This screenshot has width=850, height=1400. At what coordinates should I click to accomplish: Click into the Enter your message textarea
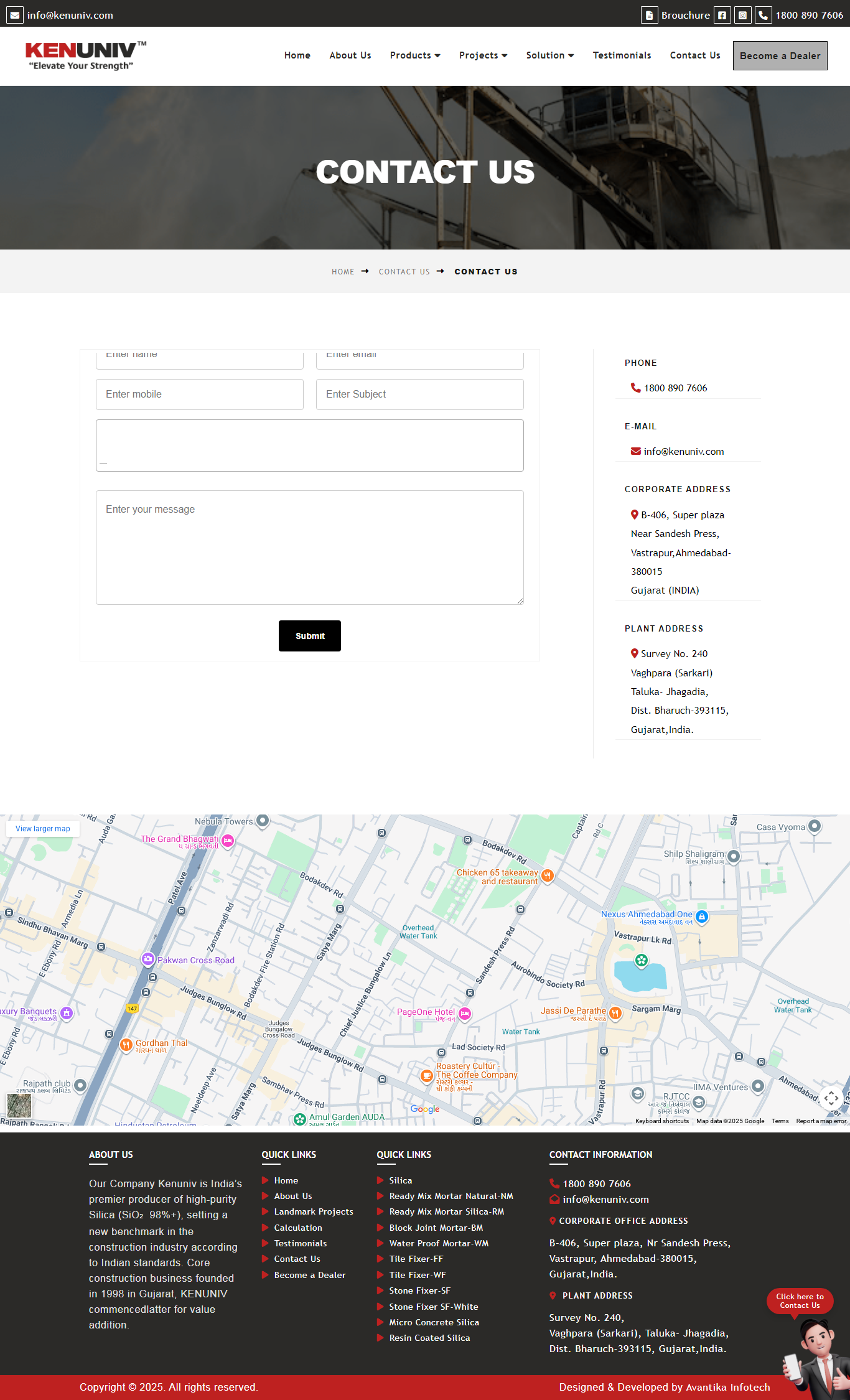pos(310,548)
